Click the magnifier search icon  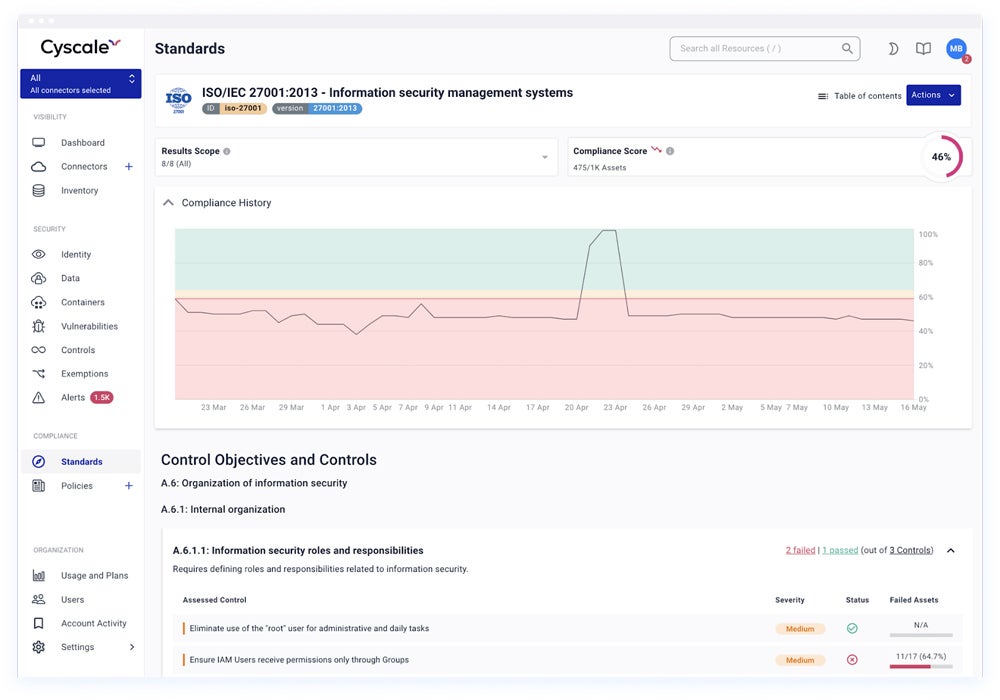[847, 48]
